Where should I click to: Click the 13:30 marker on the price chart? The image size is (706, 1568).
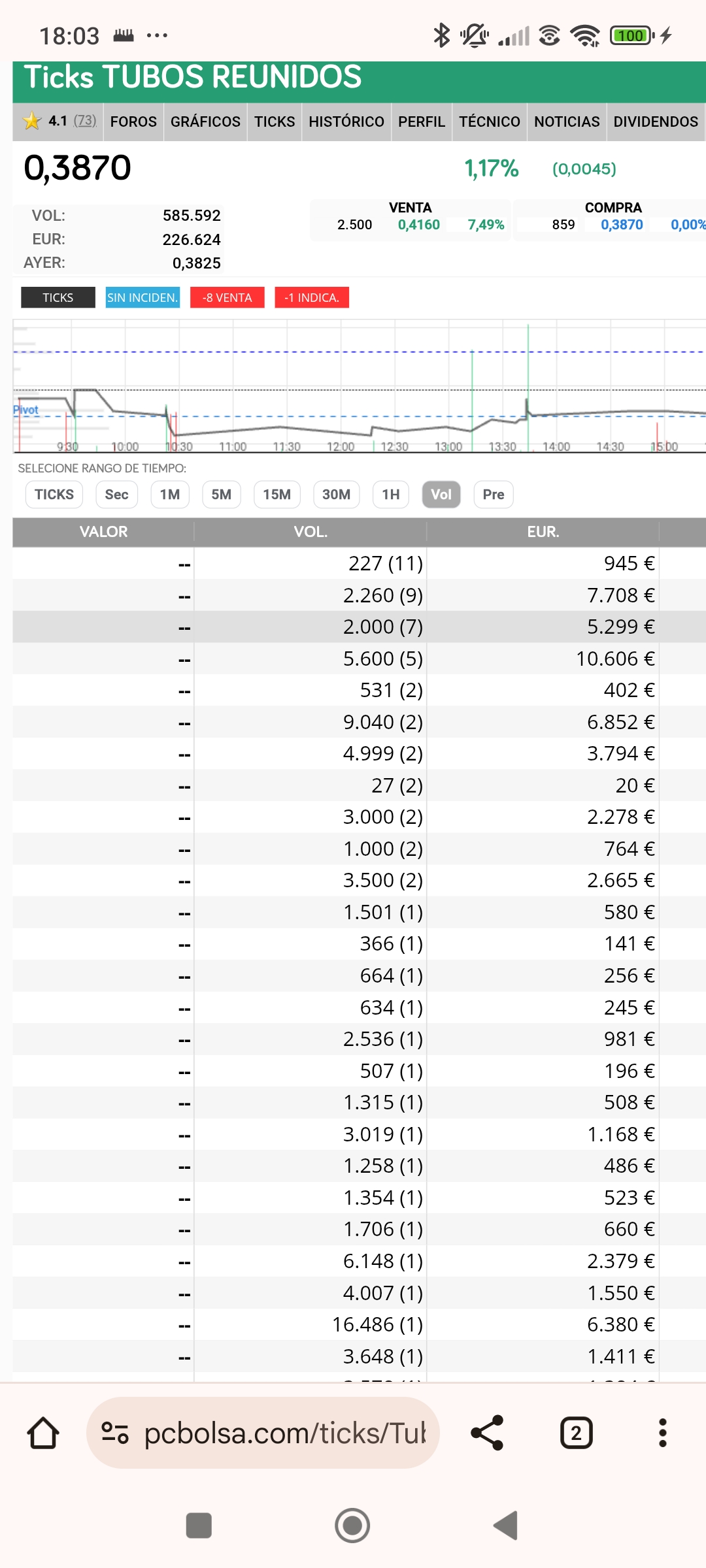click(x=502, y=447)
